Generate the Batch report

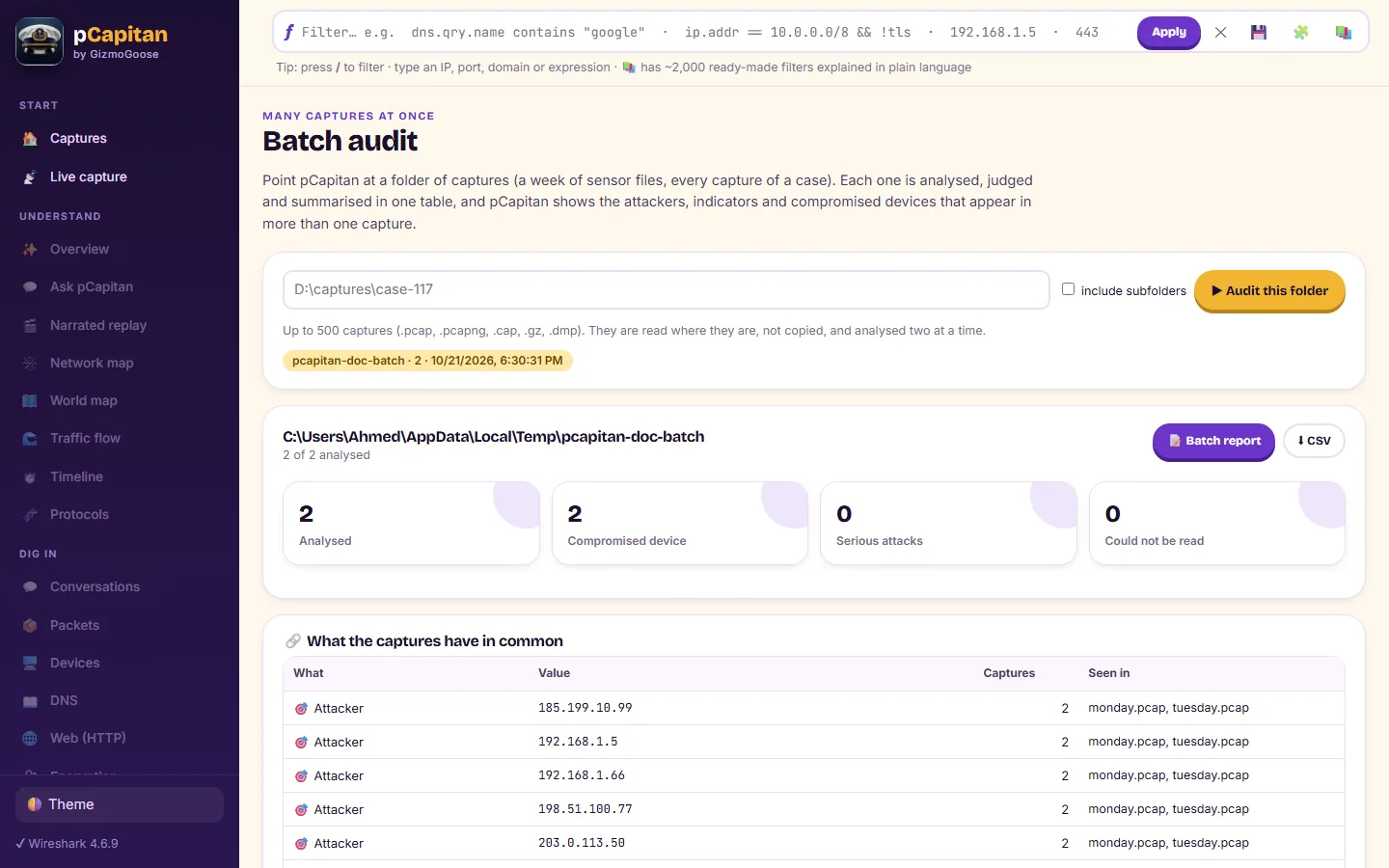coord(1213,441)
